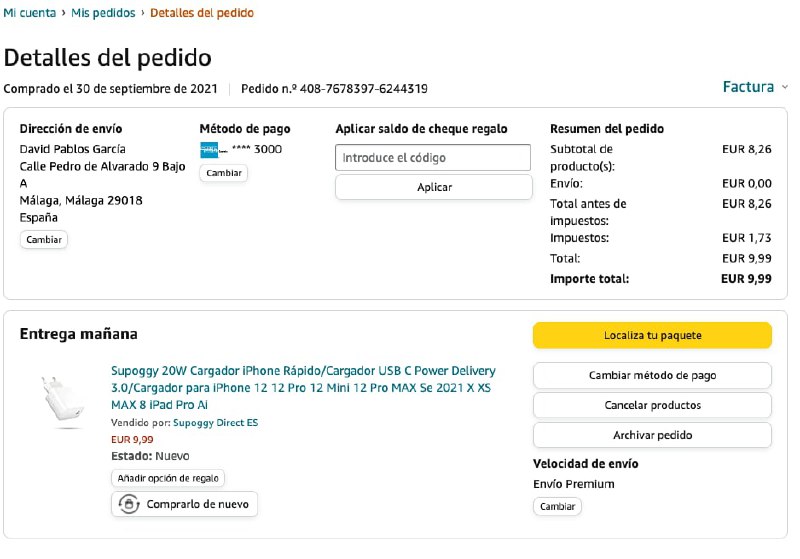800x559 pixels.
Task: Click Cancelar productos
Action: pos(652,406)
